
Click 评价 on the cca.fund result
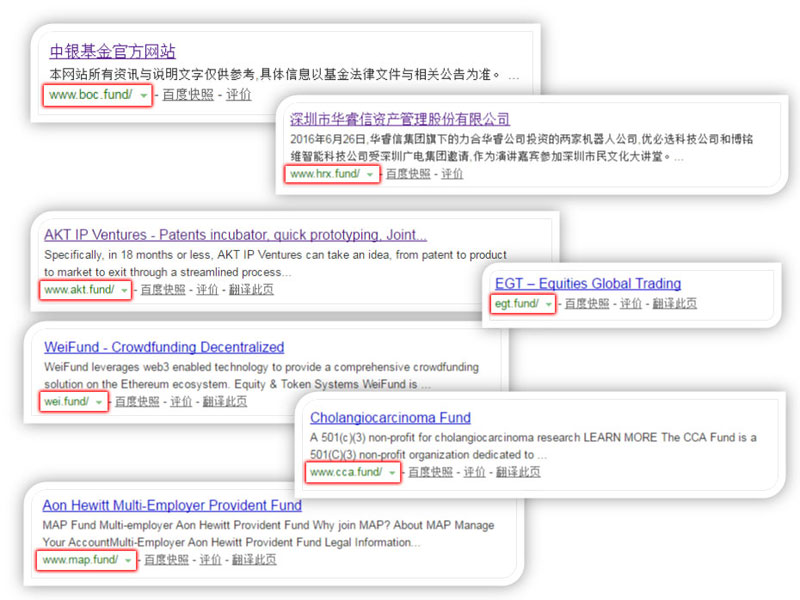[x=474, y=472]
